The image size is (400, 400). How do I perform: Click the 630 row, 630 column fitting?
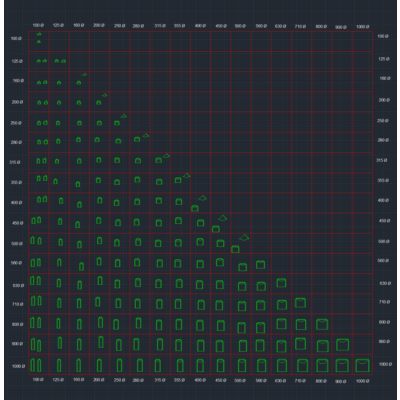pos(281,283)
